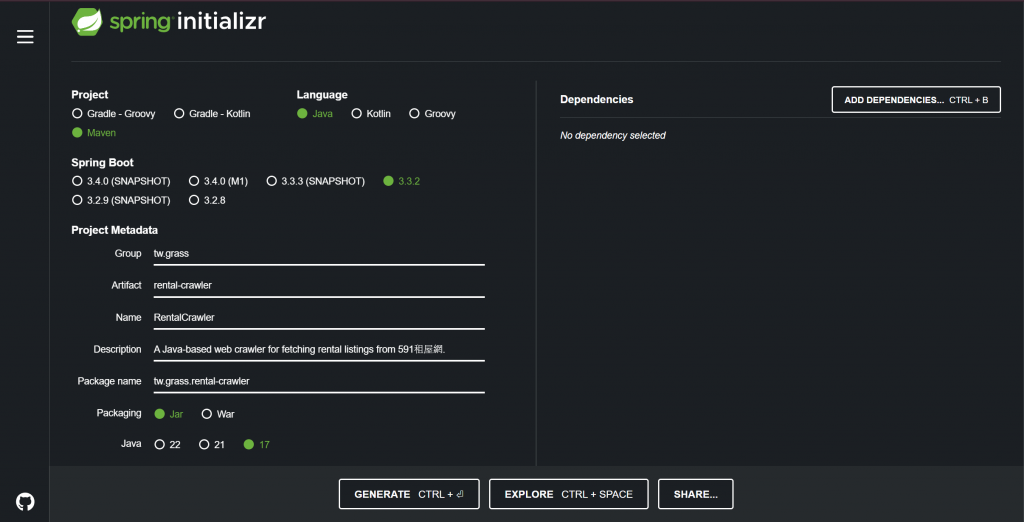Viewport: 1024px width, 522px height.
Task: Set packaging to War
Action: [x=218, y=414]
